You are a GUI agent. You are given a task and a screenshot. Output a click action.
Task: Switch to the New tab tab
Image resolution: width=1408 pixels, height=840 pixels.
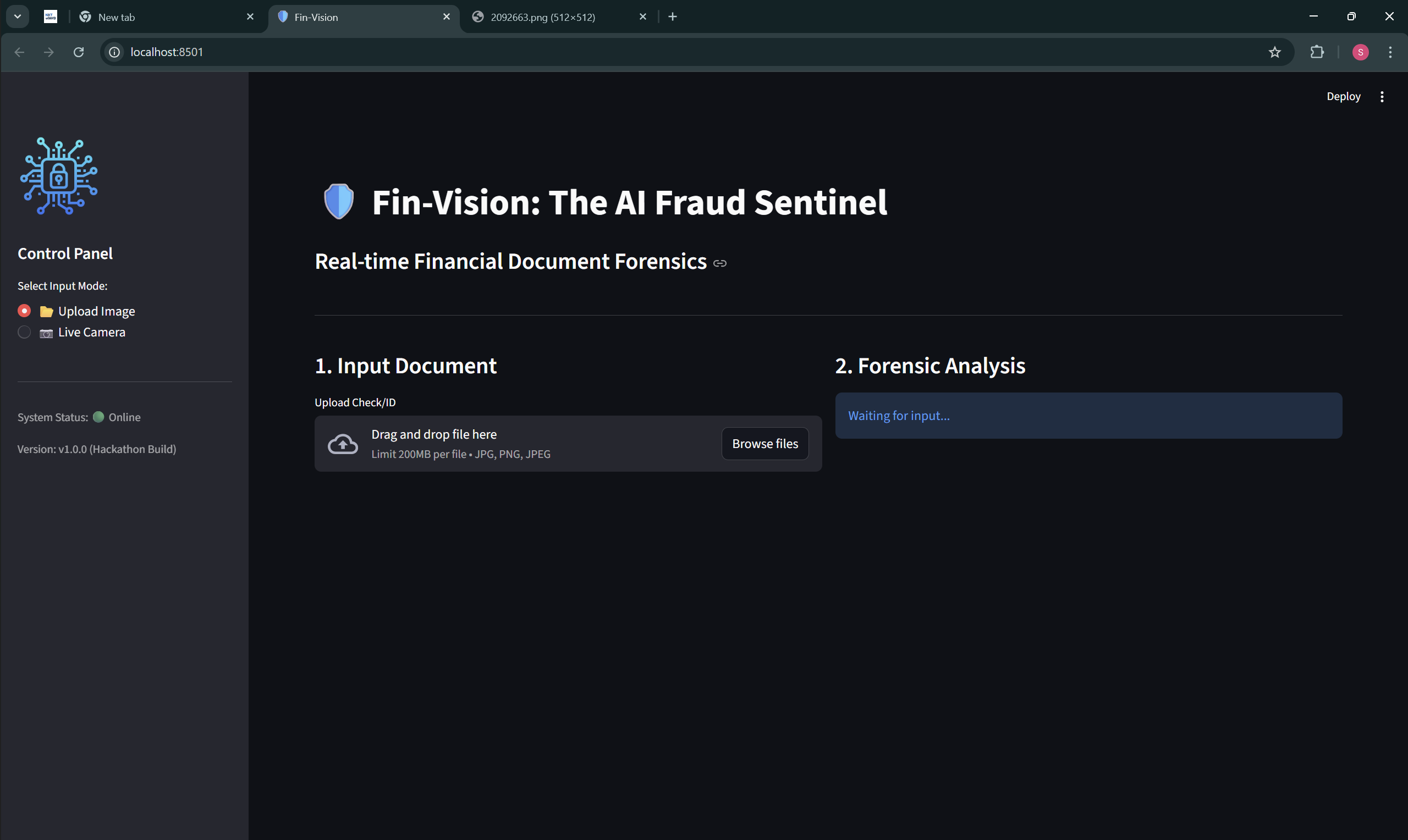(x=116, y=17)
